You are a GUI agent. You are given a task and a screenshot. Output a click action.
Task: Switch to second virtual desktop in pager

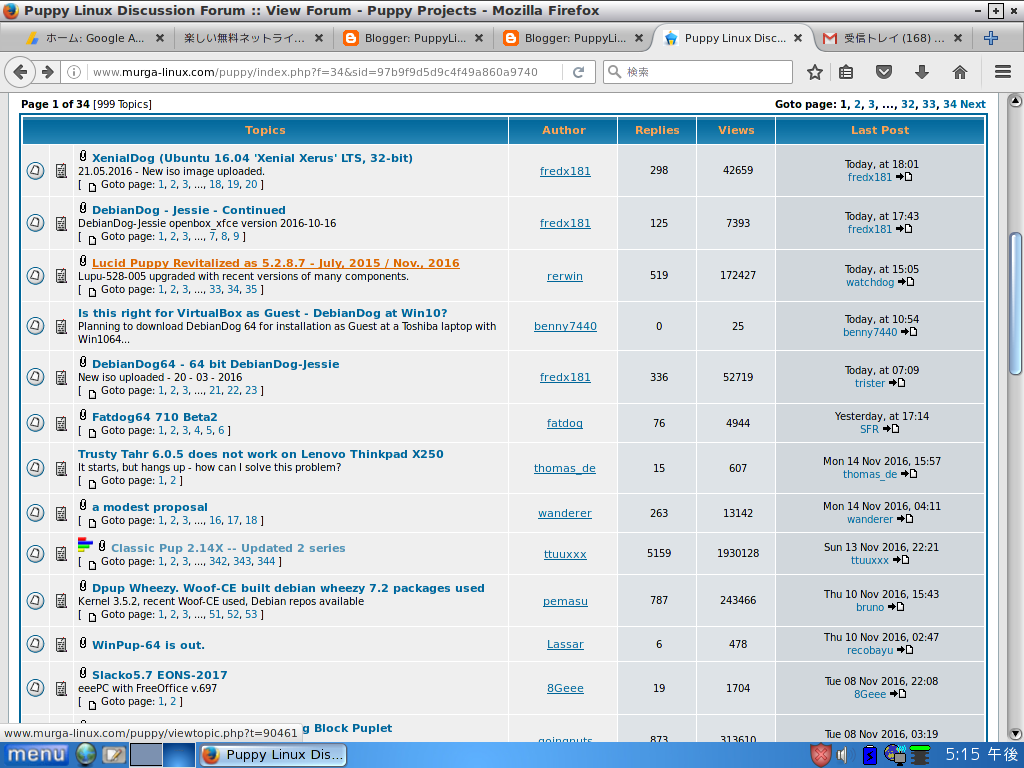[x=179, y=754]
